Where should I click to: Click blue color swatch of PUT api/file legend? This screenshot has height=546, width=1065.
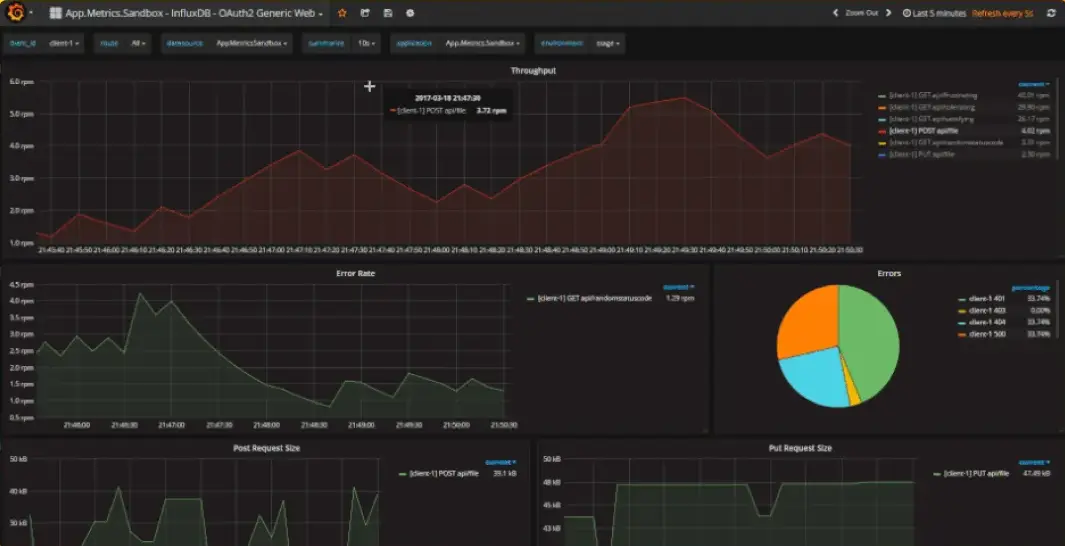(882, 155)
